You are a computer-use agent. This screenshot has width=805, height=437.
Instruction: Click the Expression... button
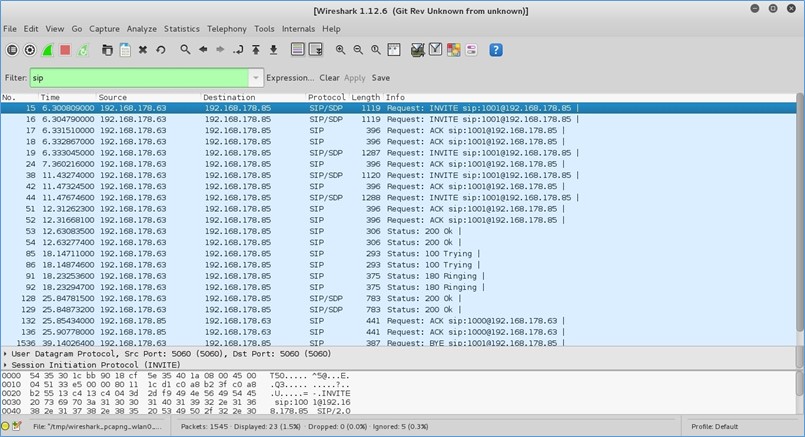290,77
